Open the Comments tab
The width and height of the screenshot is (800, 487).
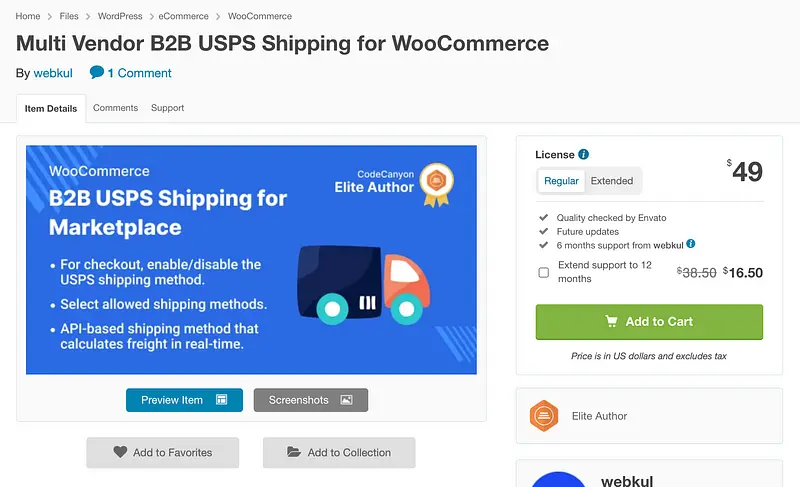coord(115,108)
